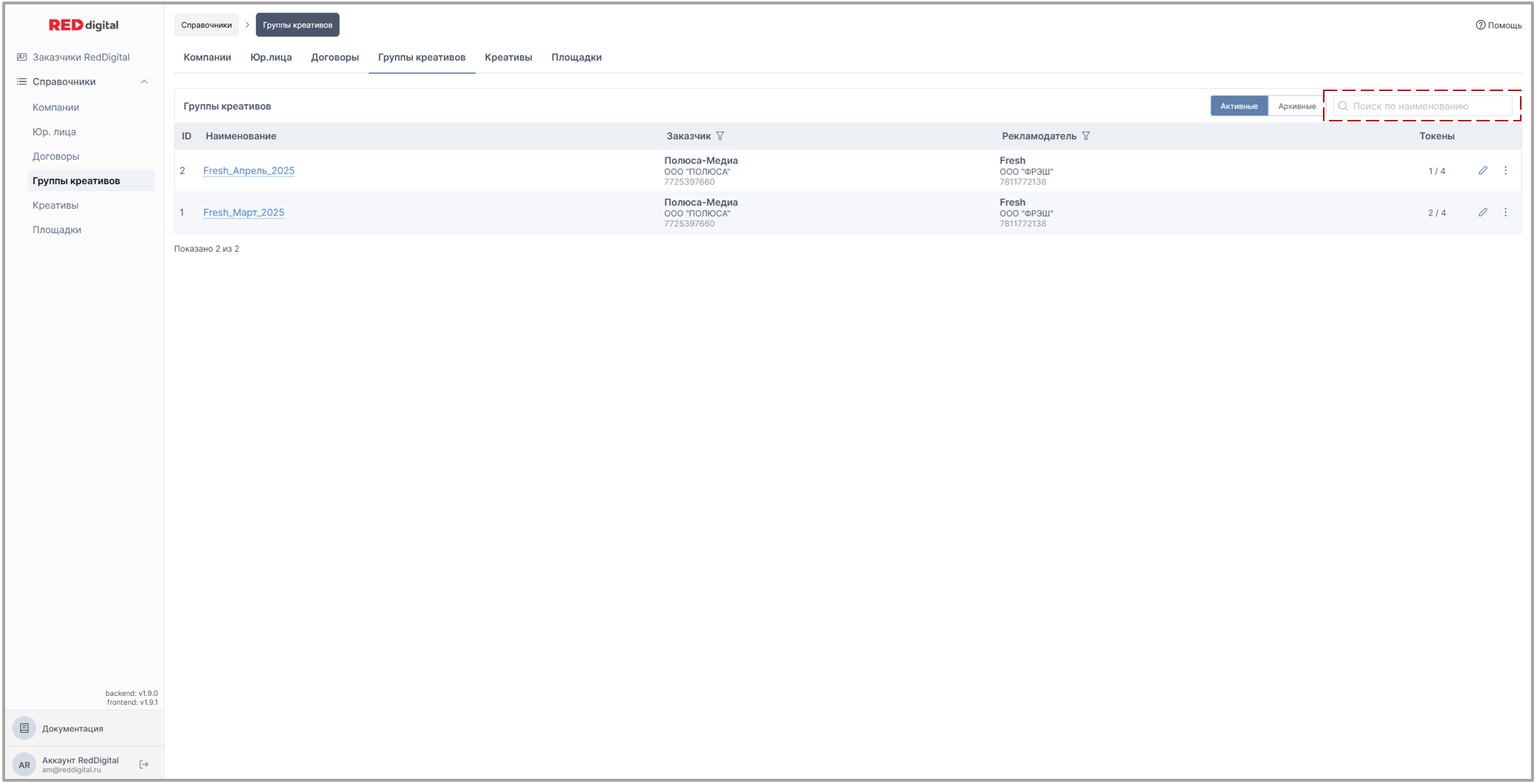Screen dimensions: 1537x784
Task: Switch to the Группы креативов tab
Action: pos(422,57)
